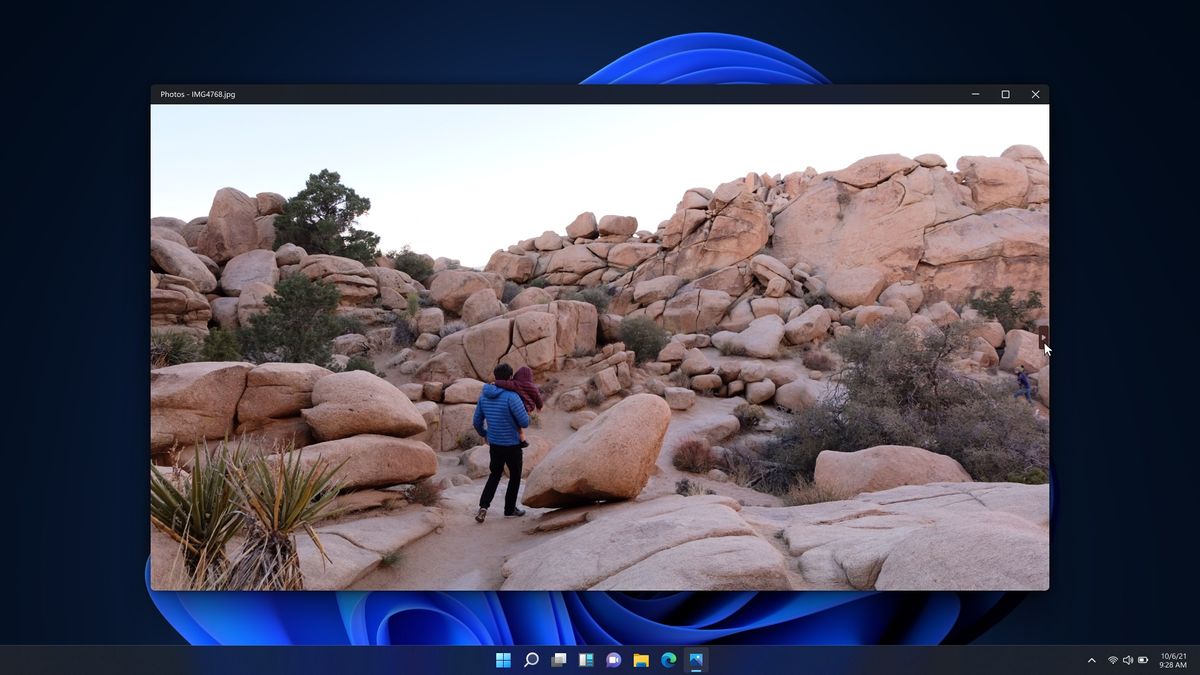The height and width of the screenshot is (675, 1200).
Task: Minimize the Photos window
Action: point(974,94)
